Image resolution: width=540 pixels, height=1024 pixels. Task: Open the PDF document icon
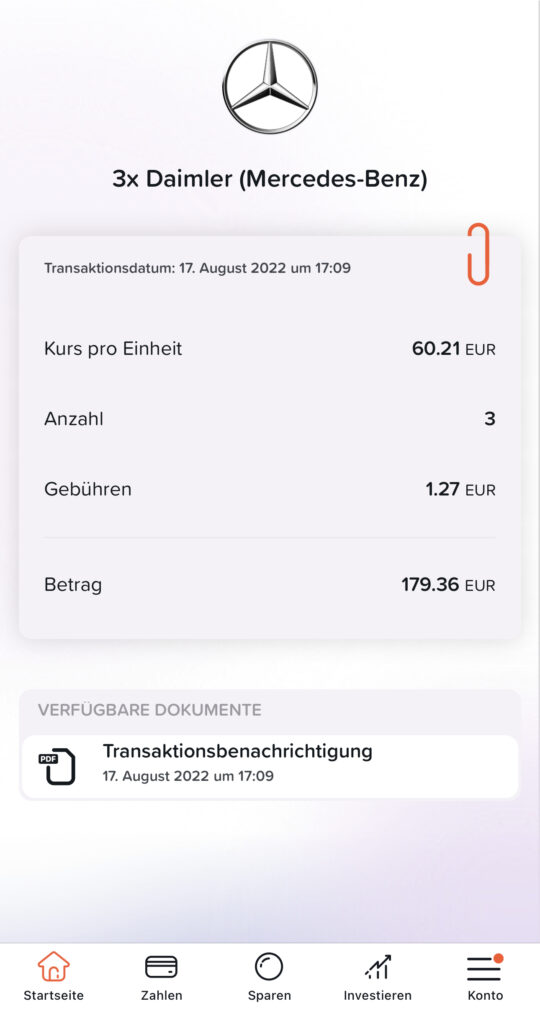point(56,766)
